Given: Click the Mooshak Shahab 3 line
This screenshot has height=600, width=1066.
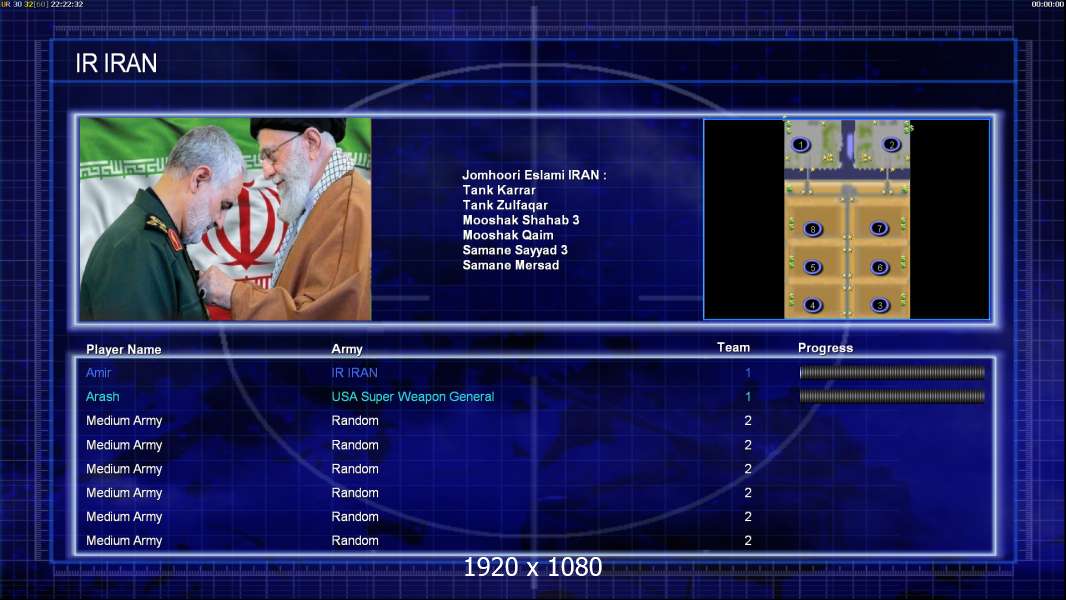Looking at the screenshot, I should (521, 220).
